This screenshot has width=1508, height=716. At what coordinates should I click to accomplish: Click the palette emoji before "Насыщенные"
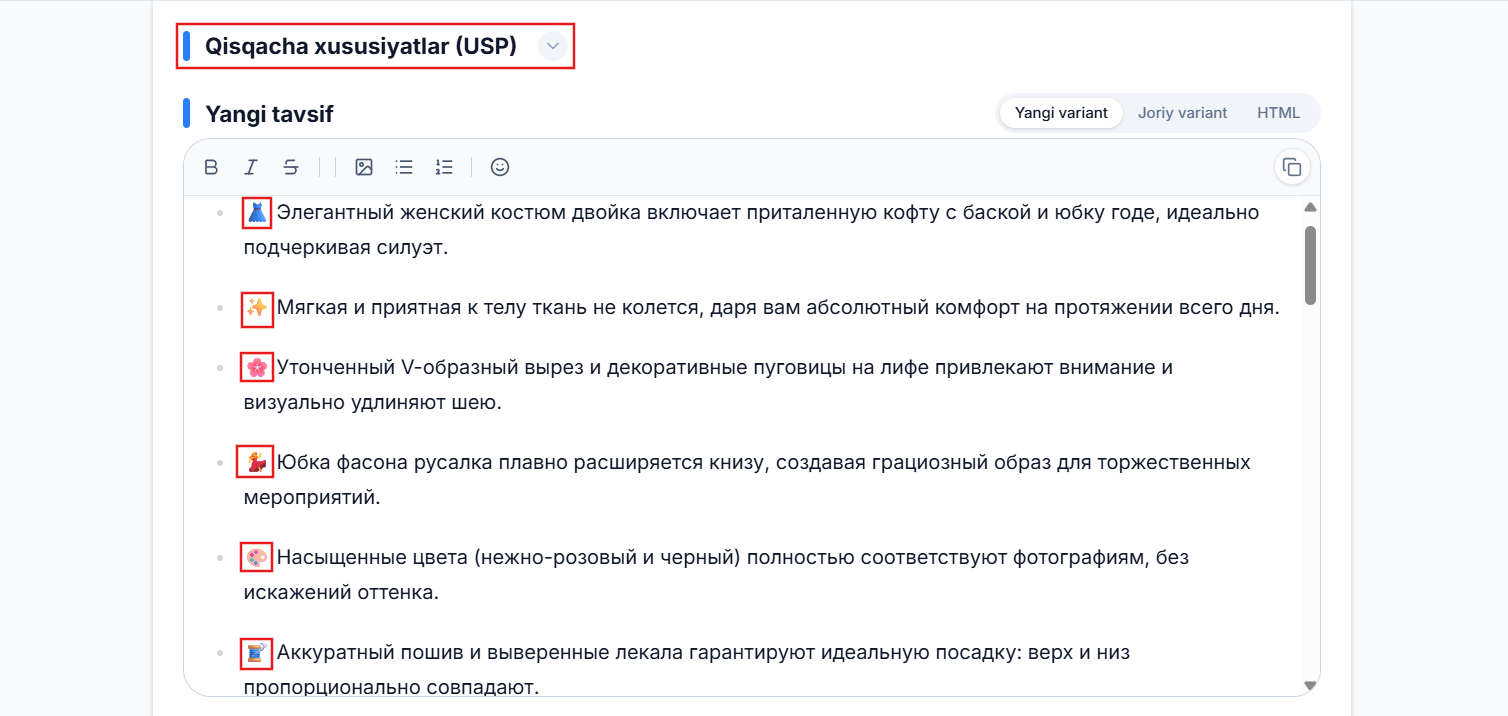click(257, 558)
